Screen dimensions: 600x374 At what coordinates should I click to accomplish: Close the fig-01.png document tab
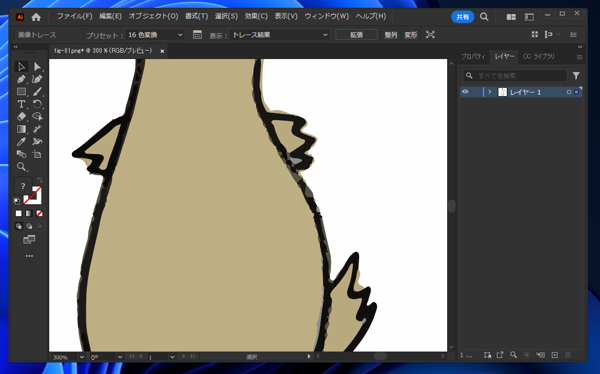tap(162, 51)
